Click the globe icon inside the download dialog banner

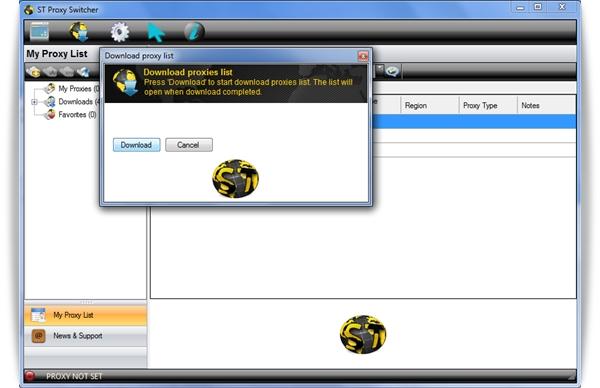click(x=125, y=82)
